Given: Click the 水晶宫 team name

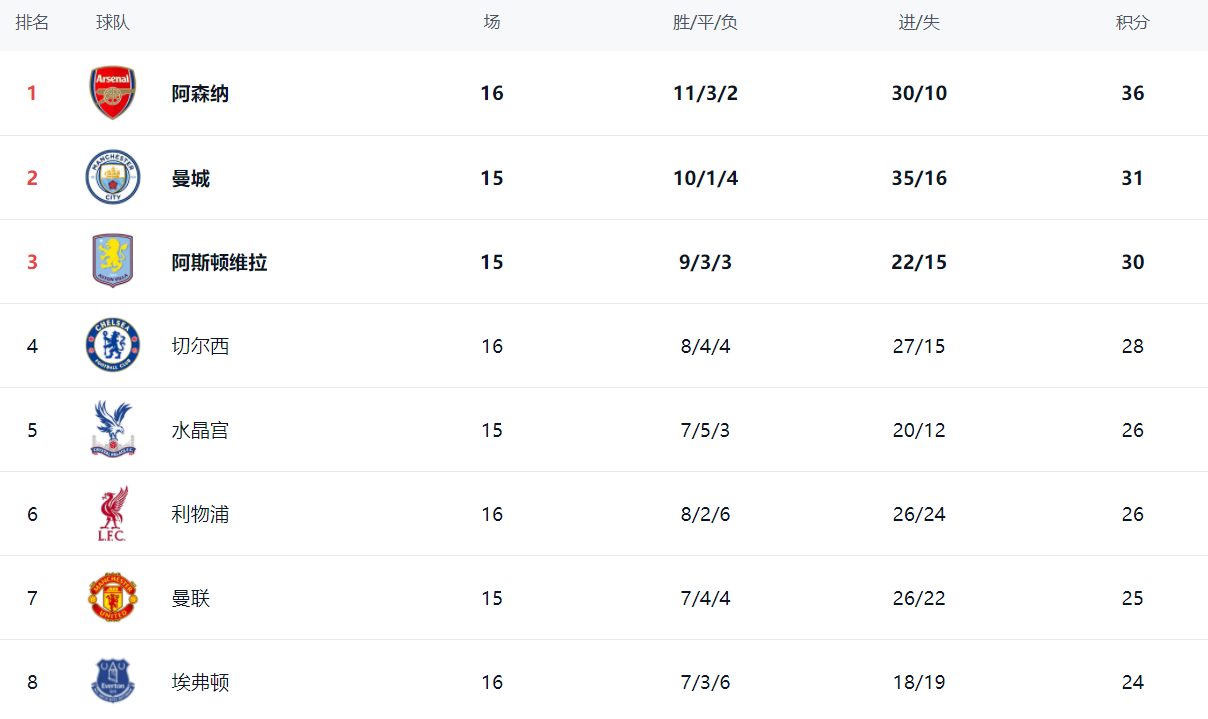Looking at the screenshot, I should (x=200, y=430).
